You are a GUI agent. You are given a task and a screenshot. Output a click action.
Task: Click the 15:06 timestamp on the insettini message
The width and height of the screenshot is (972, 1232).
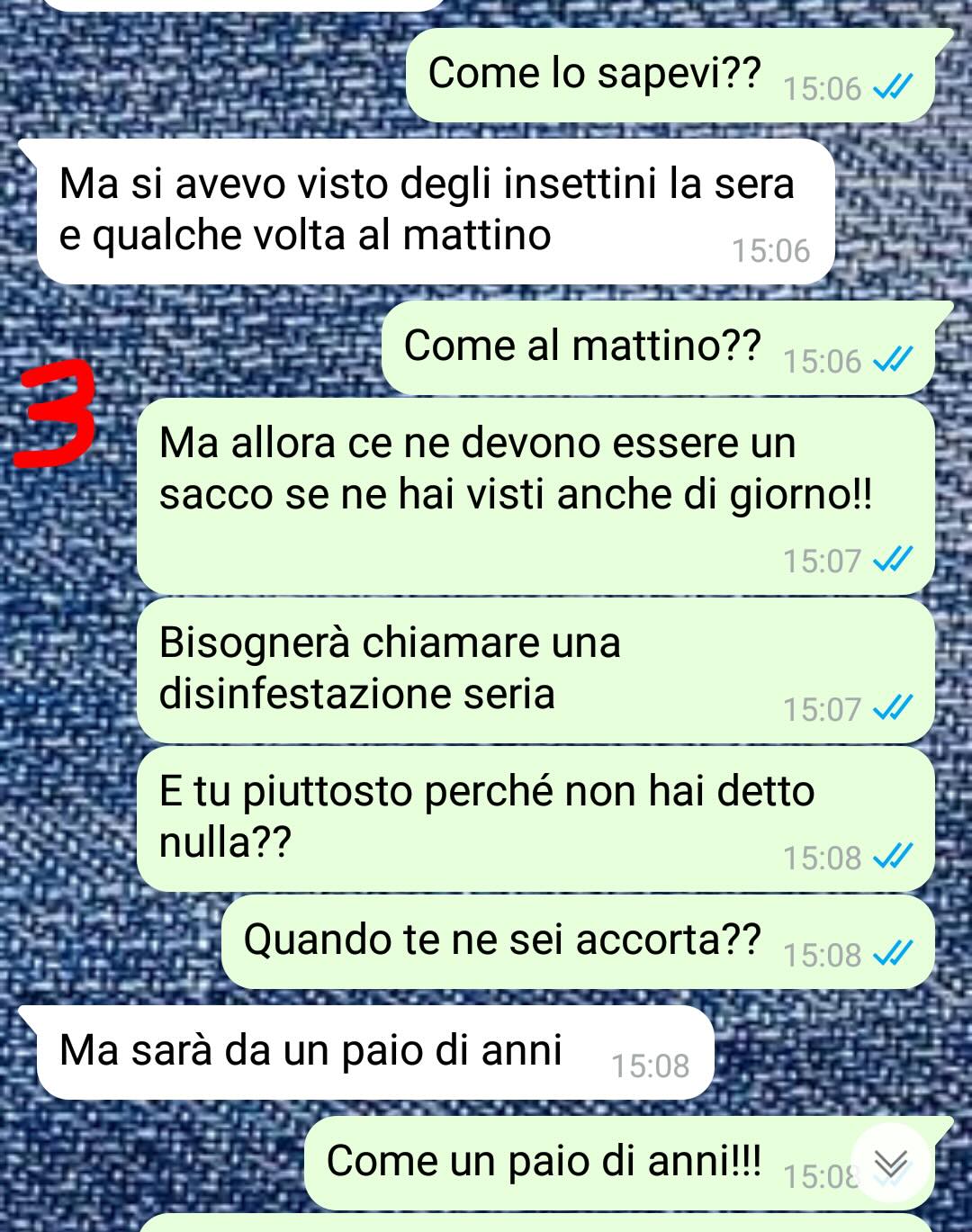pyautogui.click(x=770, y=250)
